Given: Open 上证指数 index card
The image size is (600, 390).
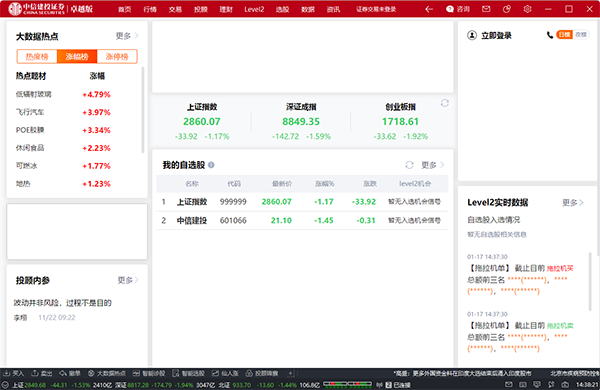Looking at the screenshot, I should 202,121.
